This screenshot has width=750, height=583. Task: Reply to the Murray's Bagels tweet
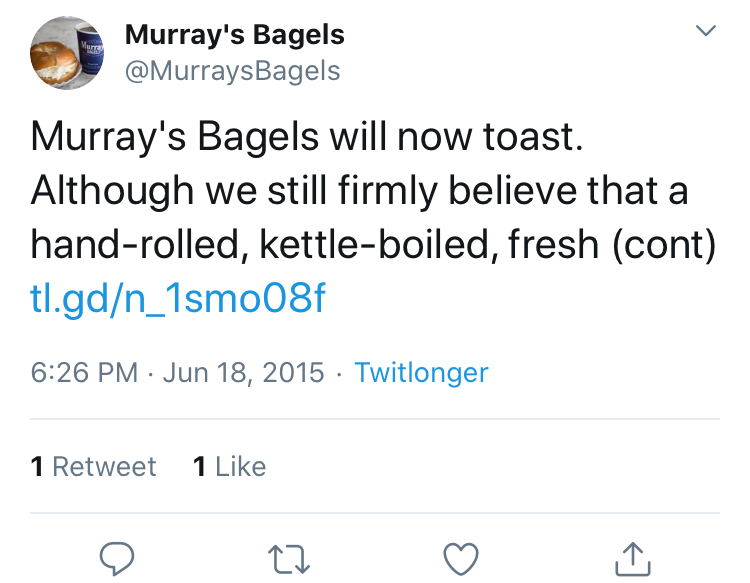[x=119, y=557]
